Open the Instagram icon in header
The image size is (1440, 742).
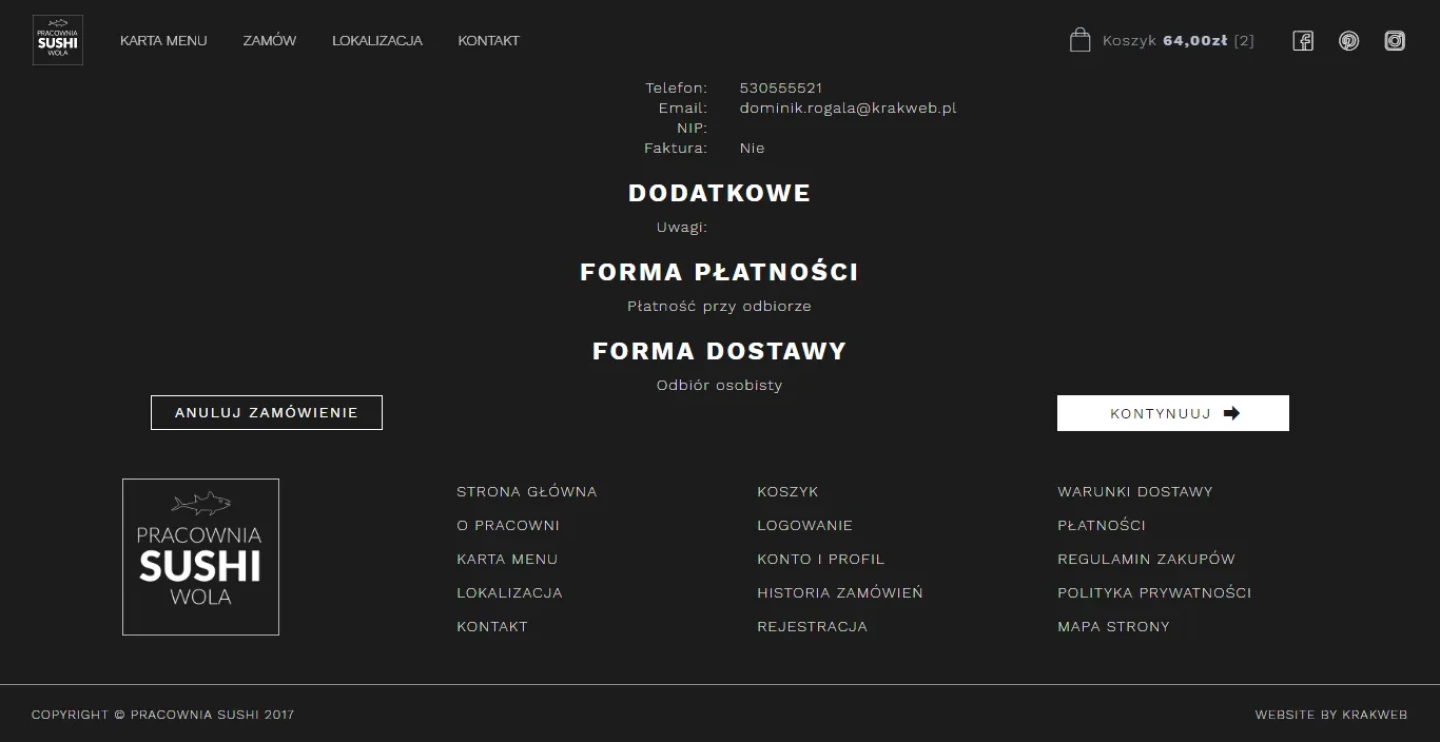click(1395, 41)
